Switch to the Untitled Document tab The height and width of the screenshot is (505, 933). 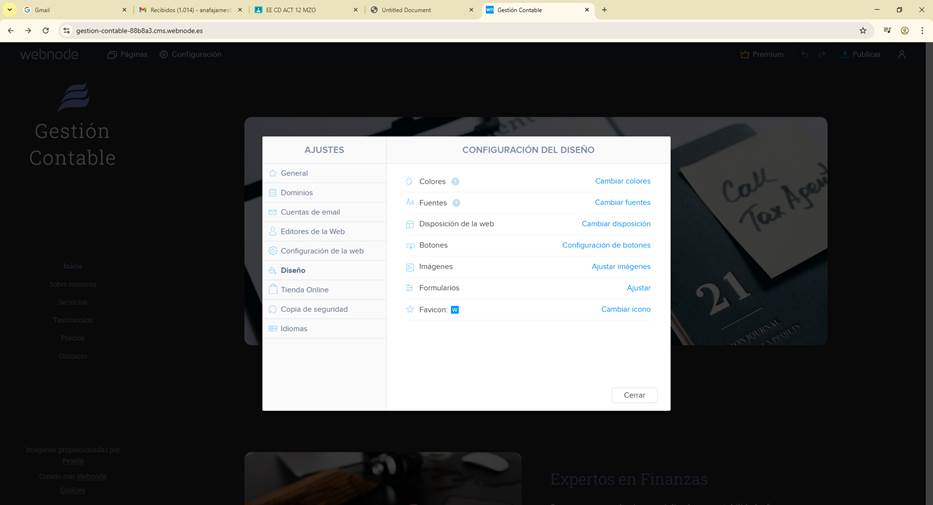[x=415, y=10]
